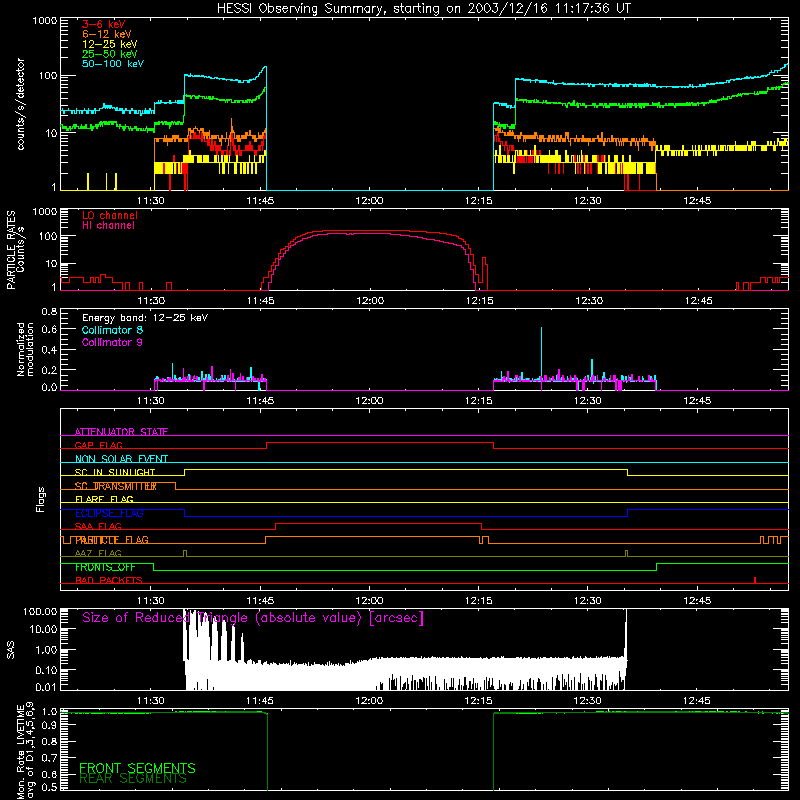
Task: Click 'Energy band: 12-25 keV' text
Action: (x=145, y=318)
